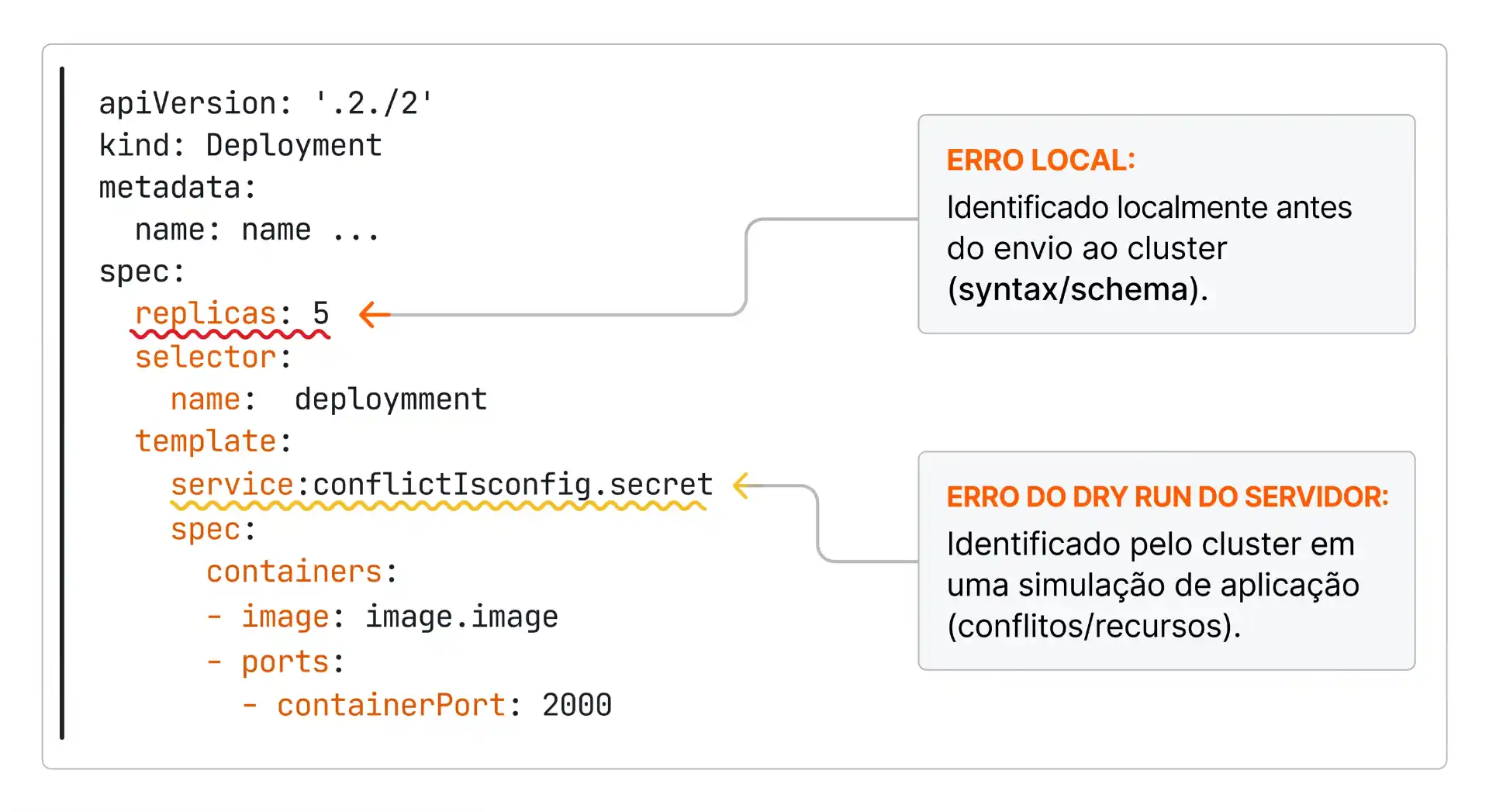
Task: Click the 'ERRO LOCAL:' heading
Action: click(1041, 160)
